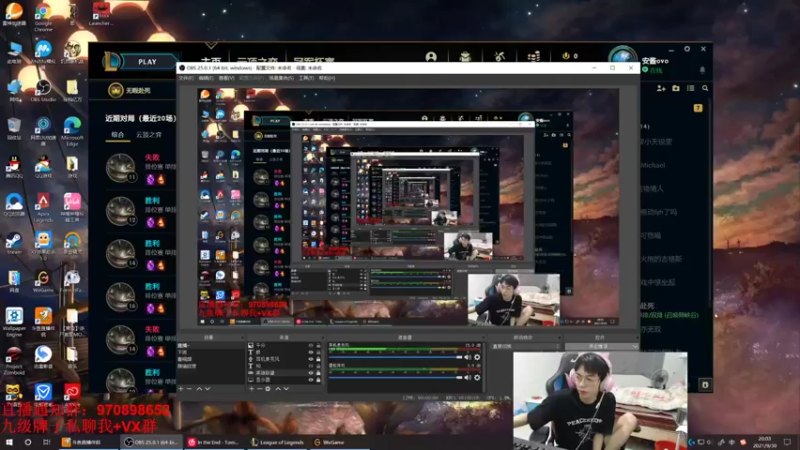Adjust first OBS mixer channel volume slider
This screenshot has width=800, height=450.
396,357
